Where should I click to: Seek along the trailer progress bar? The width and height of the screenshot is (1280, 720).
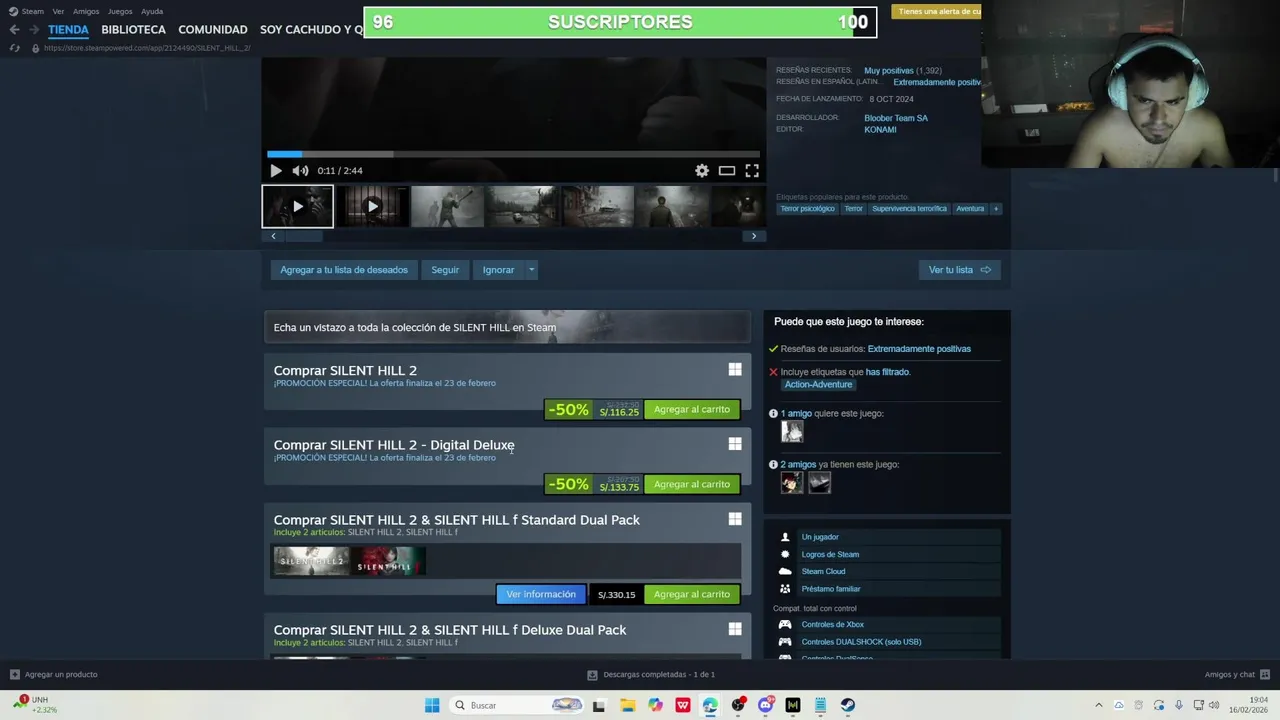513,154
